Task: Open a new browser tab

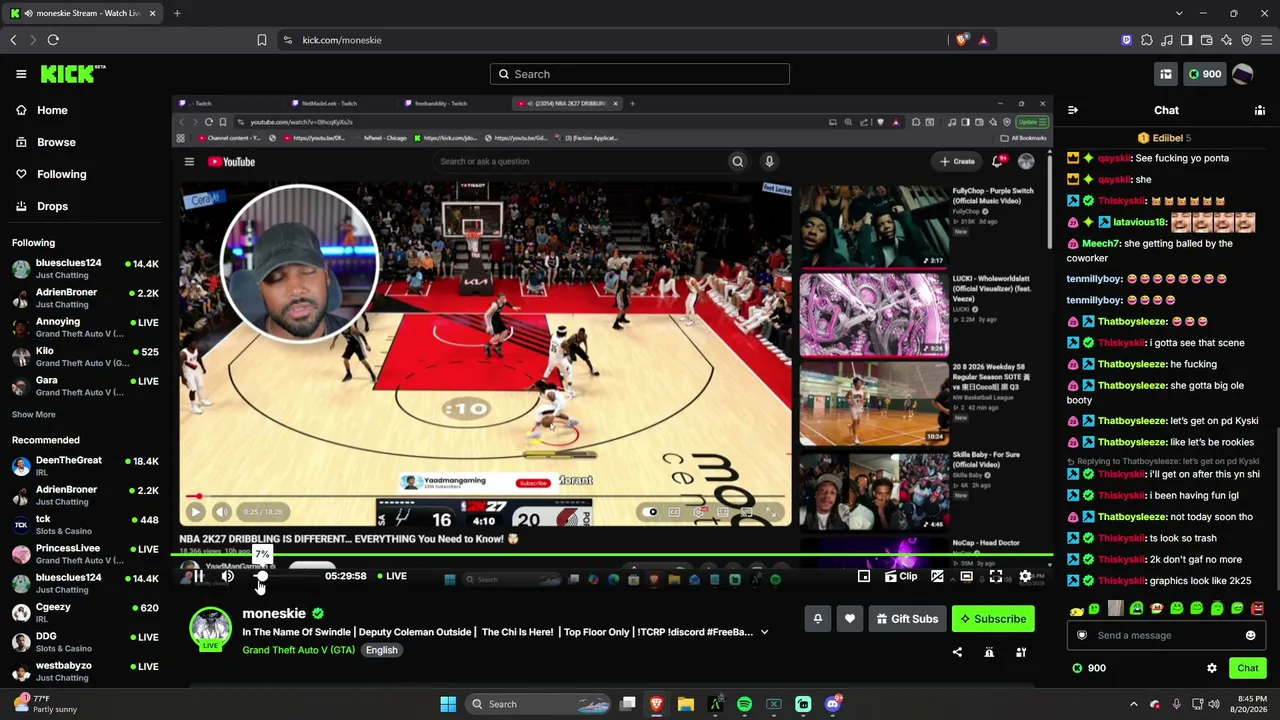Action: [x=177, y=13]
